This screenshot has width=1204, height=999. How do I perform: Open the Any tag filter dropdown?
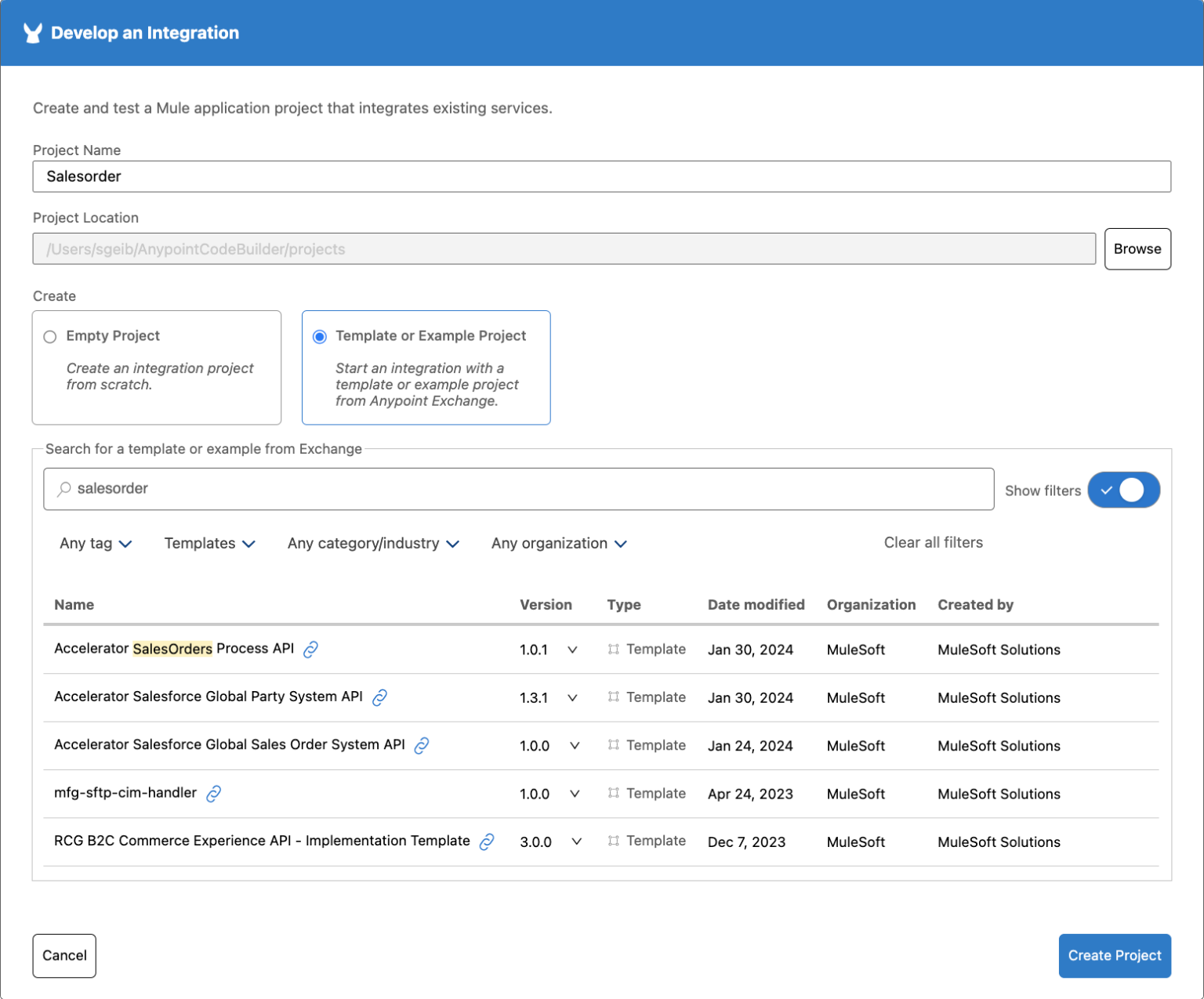95,543
